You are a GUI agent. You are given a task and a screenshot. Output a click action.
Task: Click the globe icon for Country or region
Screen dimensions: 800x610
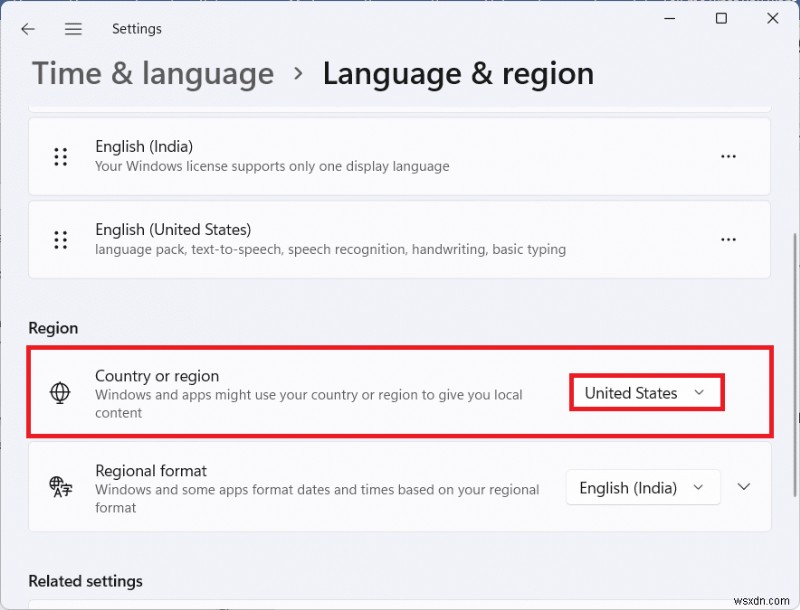60,393
